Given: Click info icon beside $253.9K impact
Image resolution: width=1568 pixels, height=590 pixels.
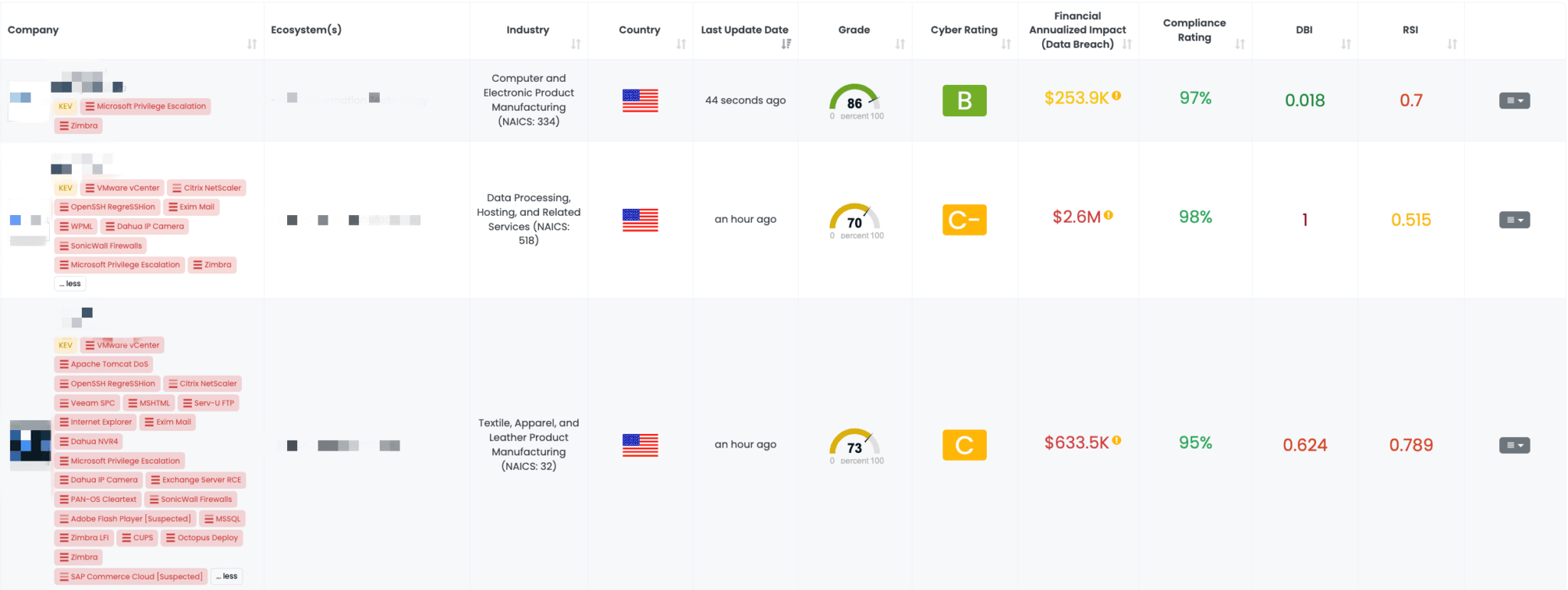Looking at the screenshot, I should click(1117, 96).
